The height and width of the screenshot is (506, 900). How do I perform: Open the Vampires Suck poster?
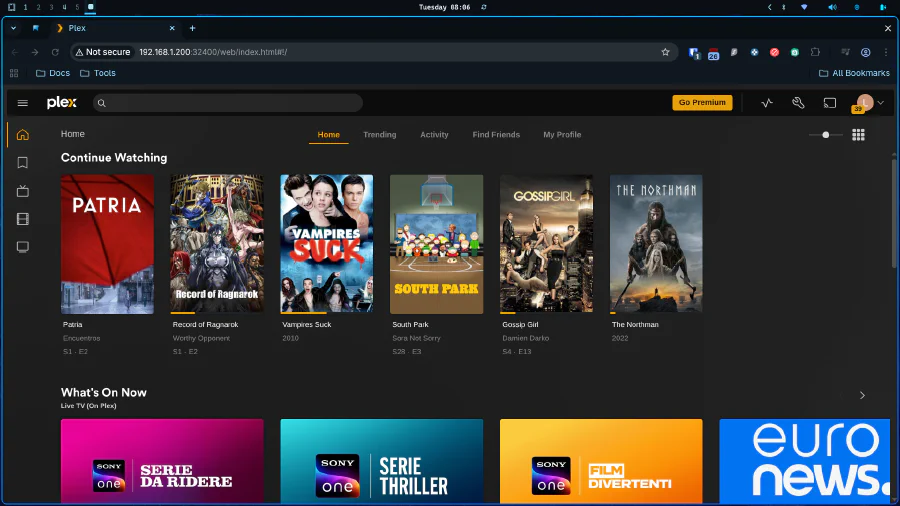click(327, 244)
